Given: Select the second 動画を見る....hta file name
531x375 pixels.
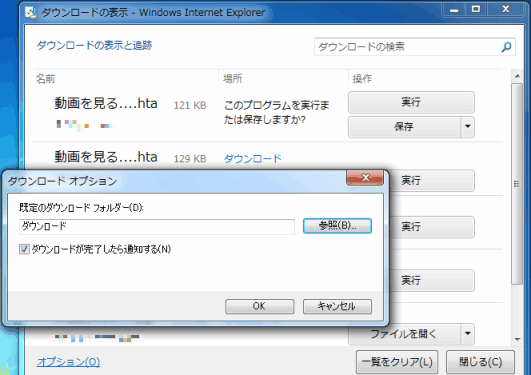Looking at the screenshot, I should 106,157.
